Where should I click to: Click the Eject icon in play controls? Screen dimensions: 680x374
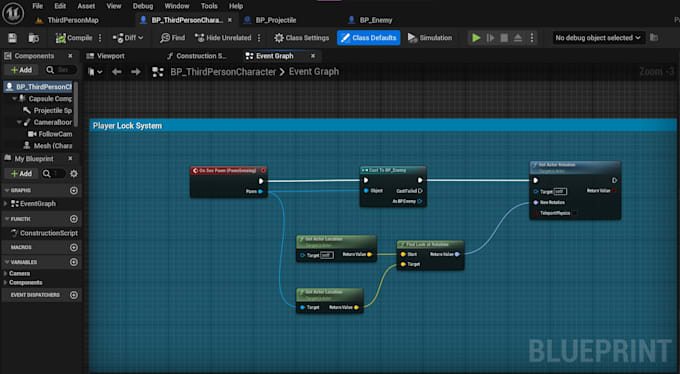pyautogui.click(x=518, y=38)
